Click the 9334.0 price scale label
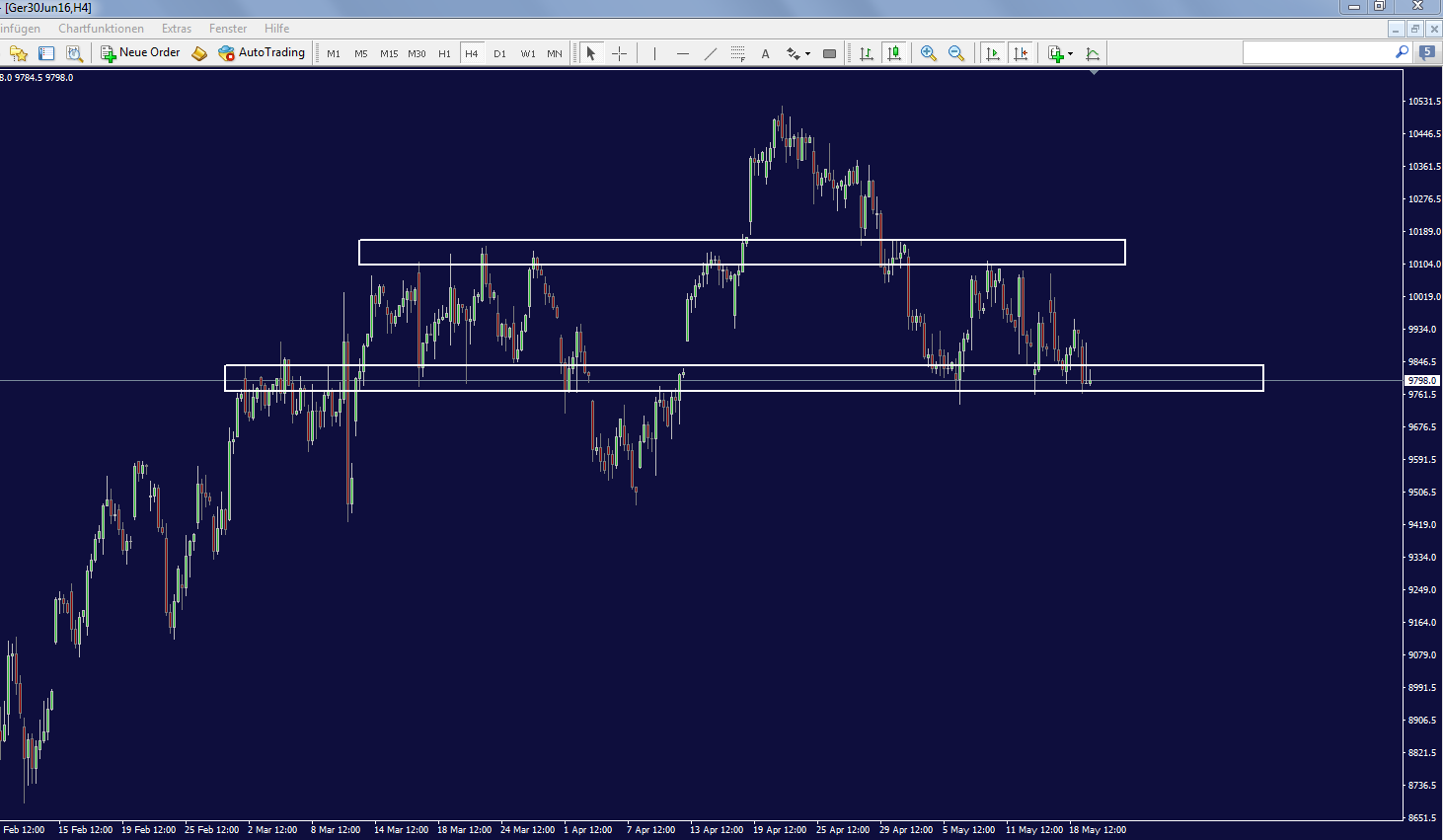This screenshot has height=840, width=1443. (1424, 558)
